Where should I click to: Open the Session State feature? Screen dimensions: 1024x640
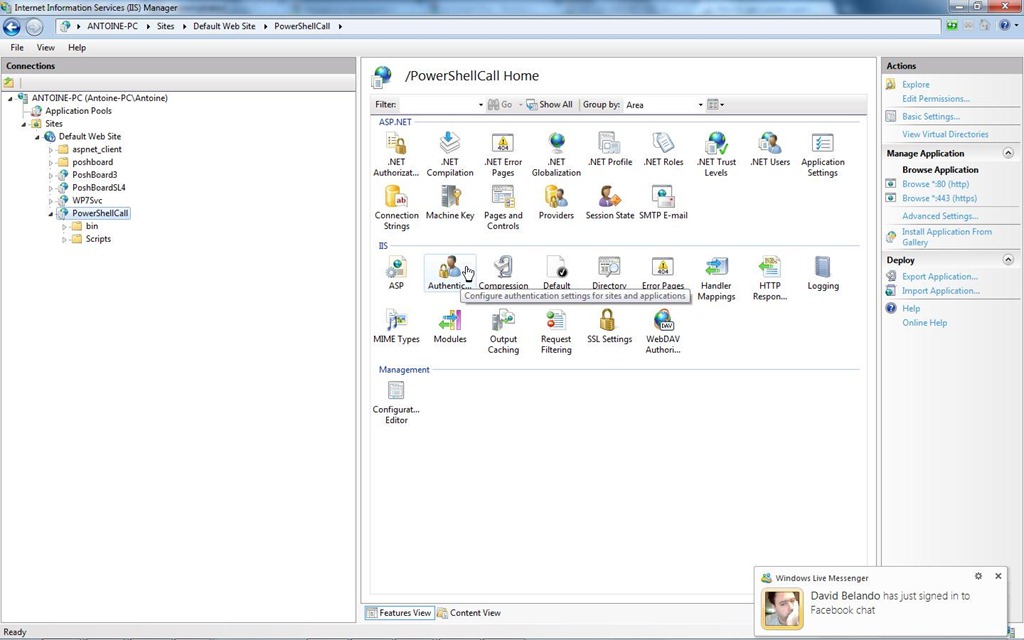tap(610, 203)
